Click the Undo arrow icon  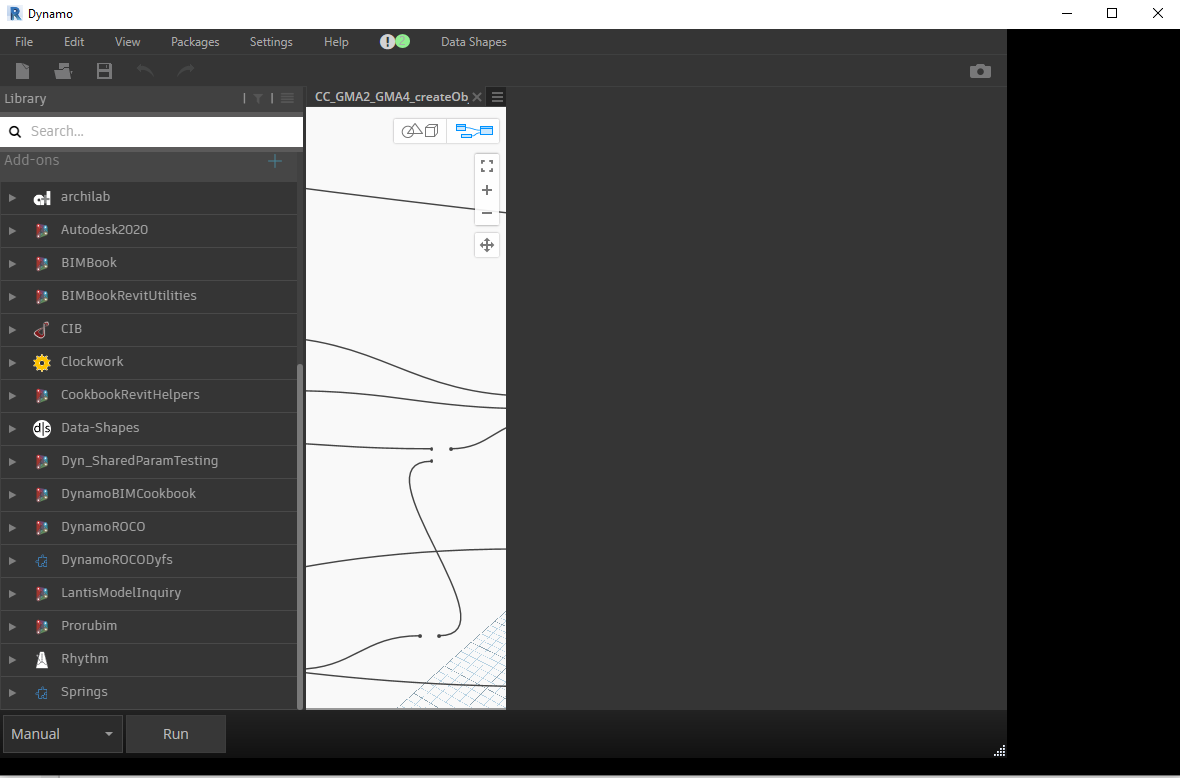click(145, 71)
